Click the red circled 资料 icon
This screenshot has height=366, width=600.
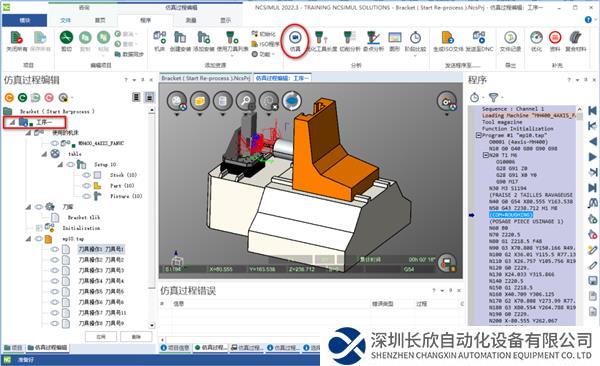tap(555, 38)
